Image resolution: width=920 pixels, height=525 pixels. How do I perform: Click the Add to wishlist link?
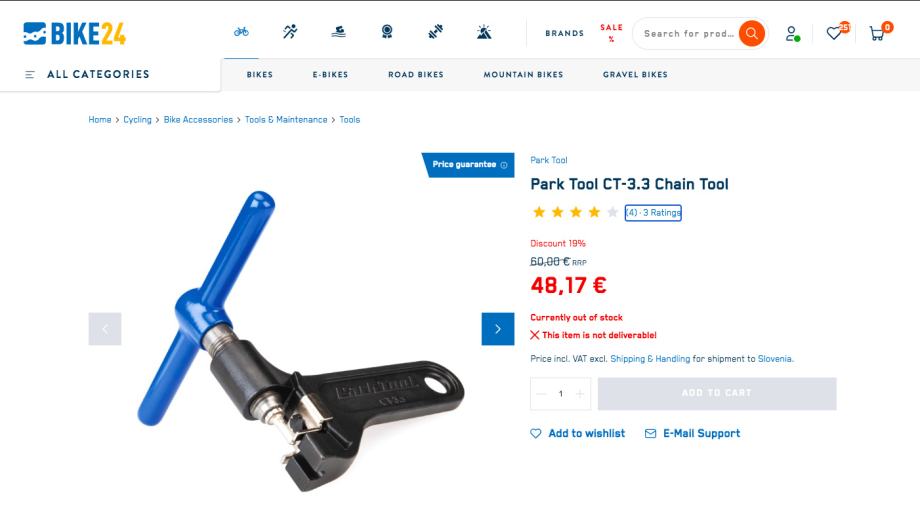(x=577, y=433)
